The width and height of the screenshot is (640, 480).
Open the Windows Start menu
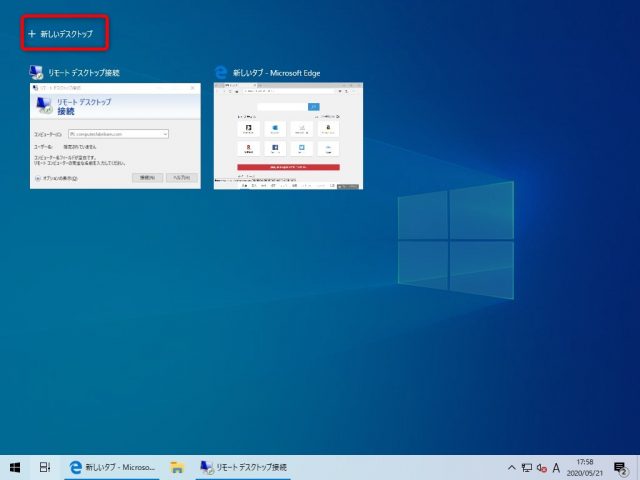[x=15, y=467]
